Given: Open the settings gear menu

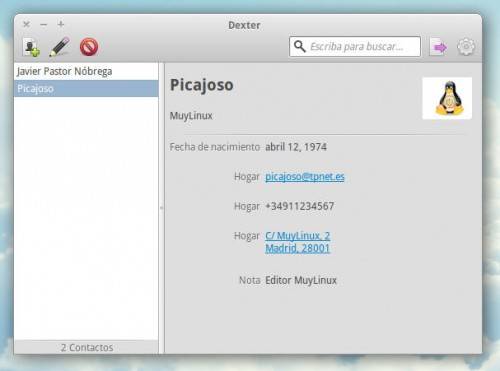Looking at the screenshot, I should 466,47.
